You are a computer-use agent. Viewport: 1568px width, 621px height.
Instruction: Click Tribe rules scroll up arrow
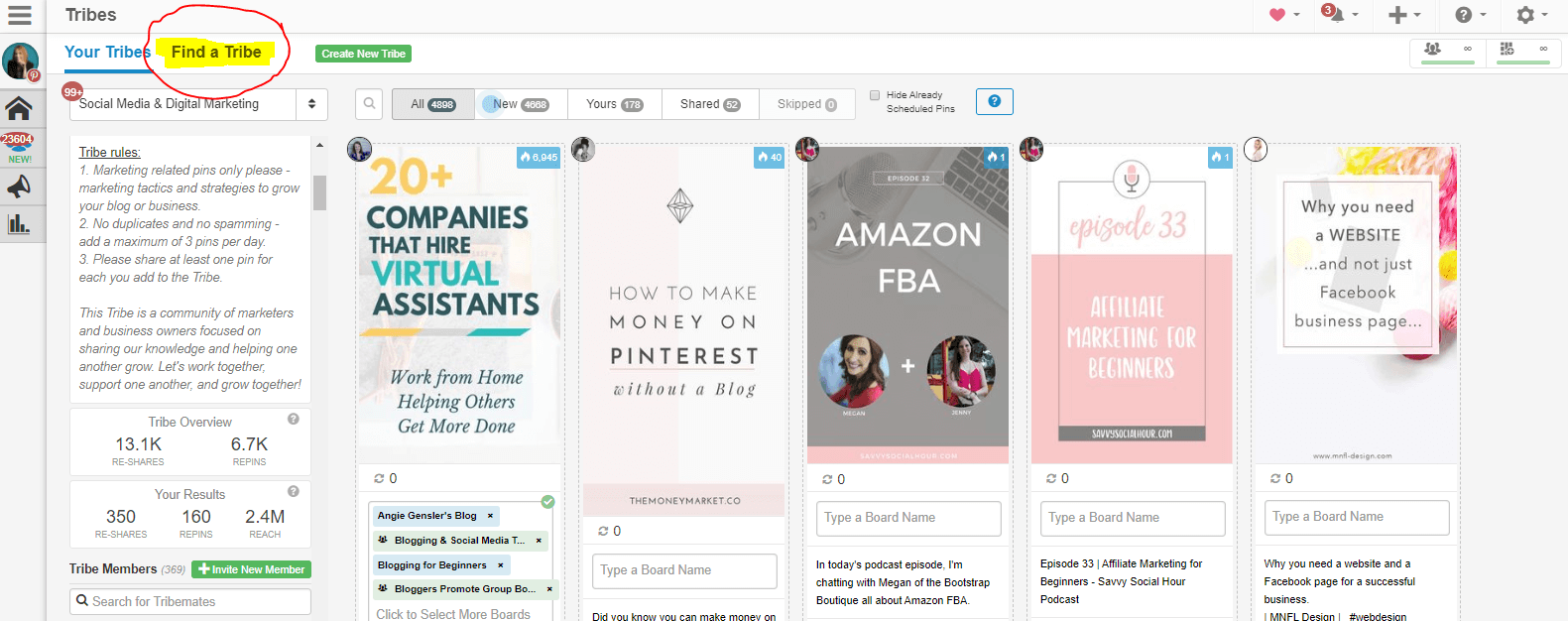click(x=319, y=145)
